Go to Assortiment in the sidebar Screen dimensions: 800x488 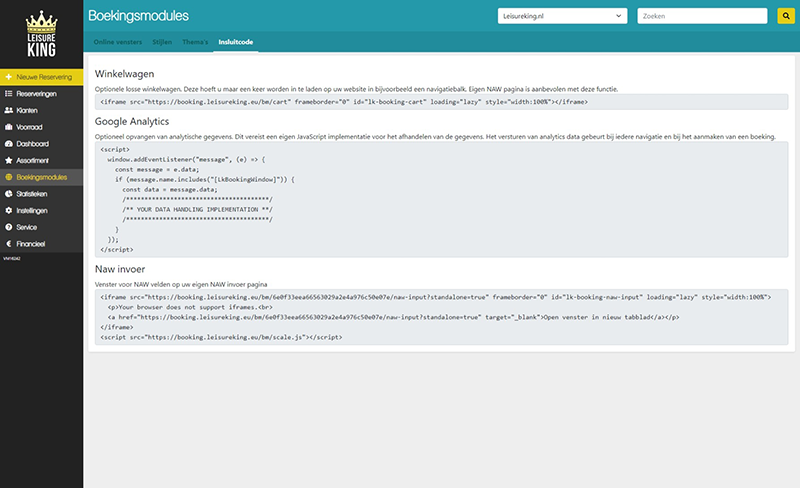click(41, 160)
